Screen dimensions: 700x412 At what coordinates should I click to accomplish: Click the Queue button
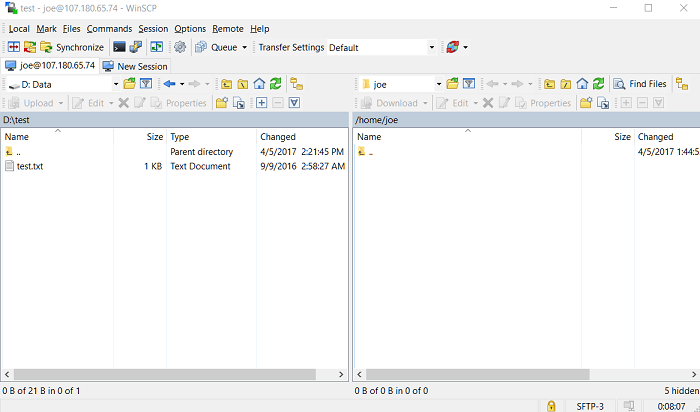[217, 47]
